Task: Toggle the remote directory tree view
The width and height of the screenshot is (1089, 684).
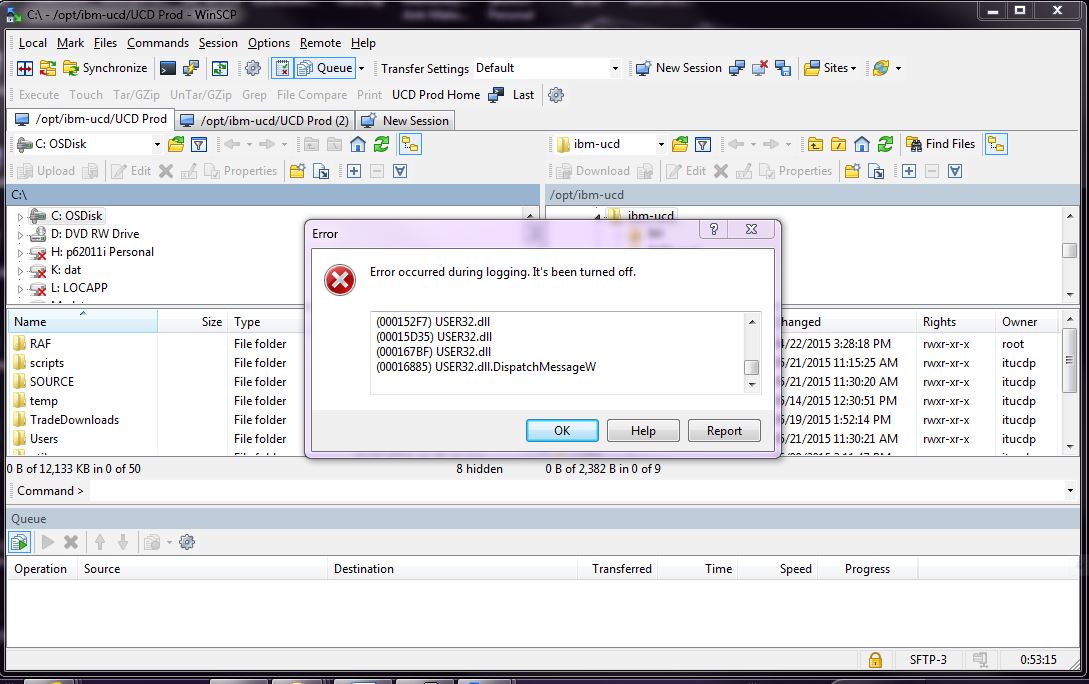Action: (x=995, y=144)
